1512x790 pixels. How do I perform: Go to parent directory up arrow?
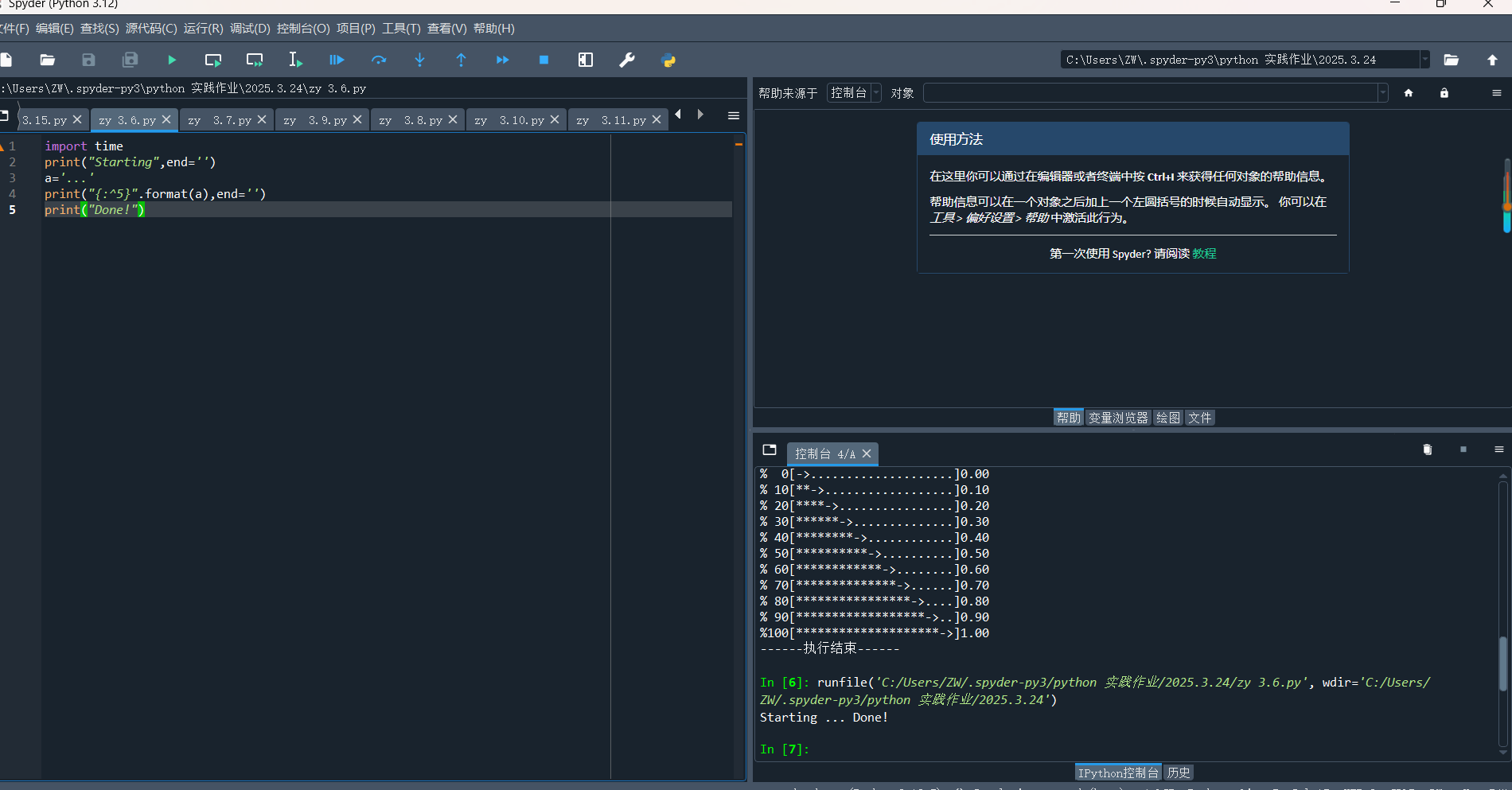point(1492,60)
